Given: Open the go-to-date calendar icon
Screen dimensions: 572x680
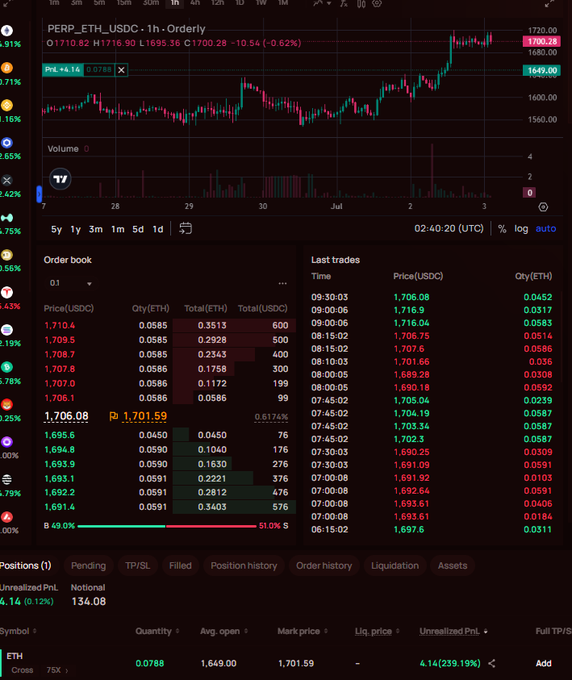Looking at the screenshot, I should (186, 229).
